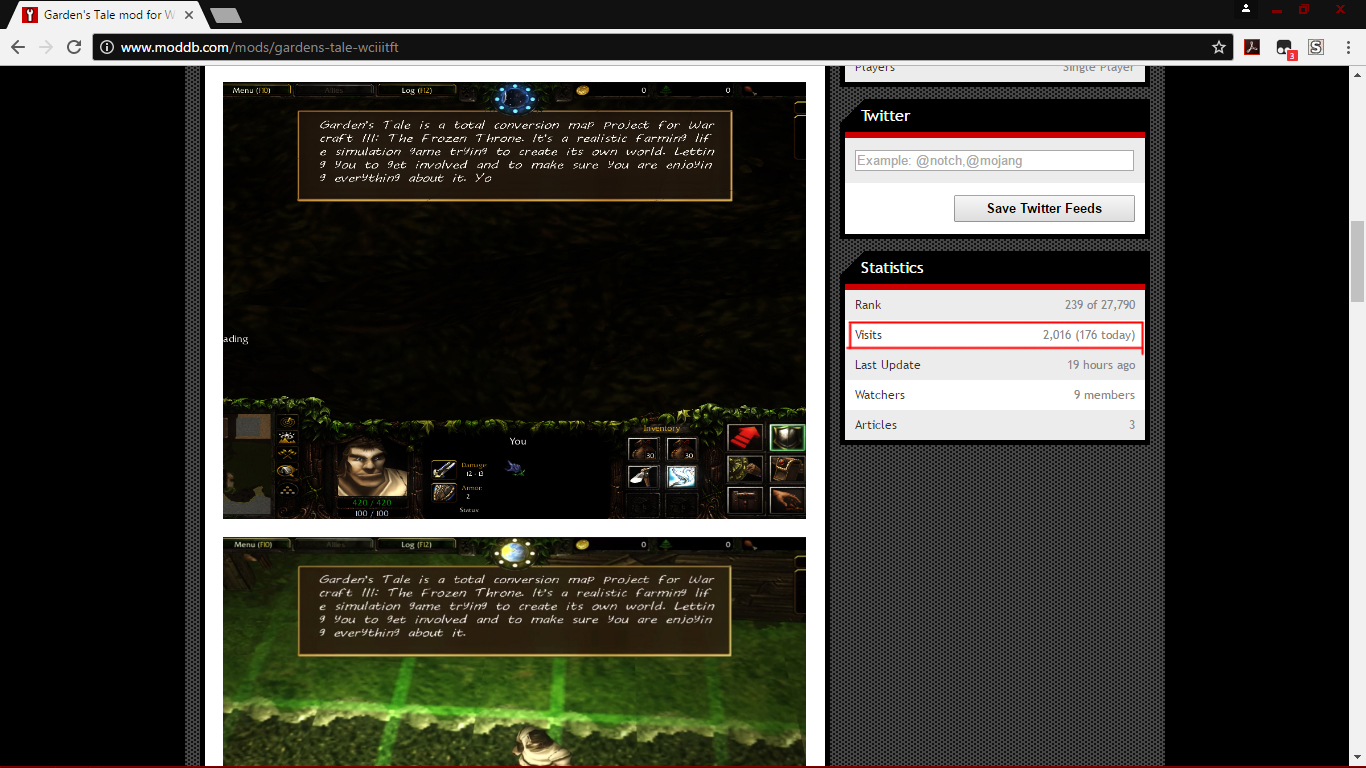Bookmark this page with the star icon

(1219, 47)
